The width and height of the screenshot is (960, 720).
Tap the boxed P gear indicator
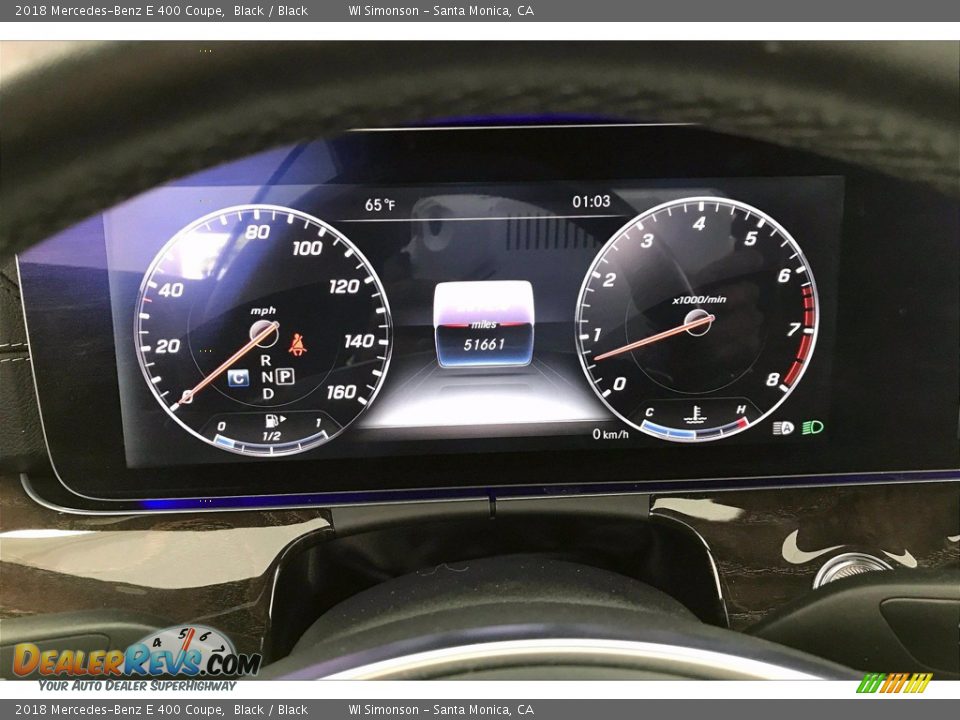tap(285, 376)
